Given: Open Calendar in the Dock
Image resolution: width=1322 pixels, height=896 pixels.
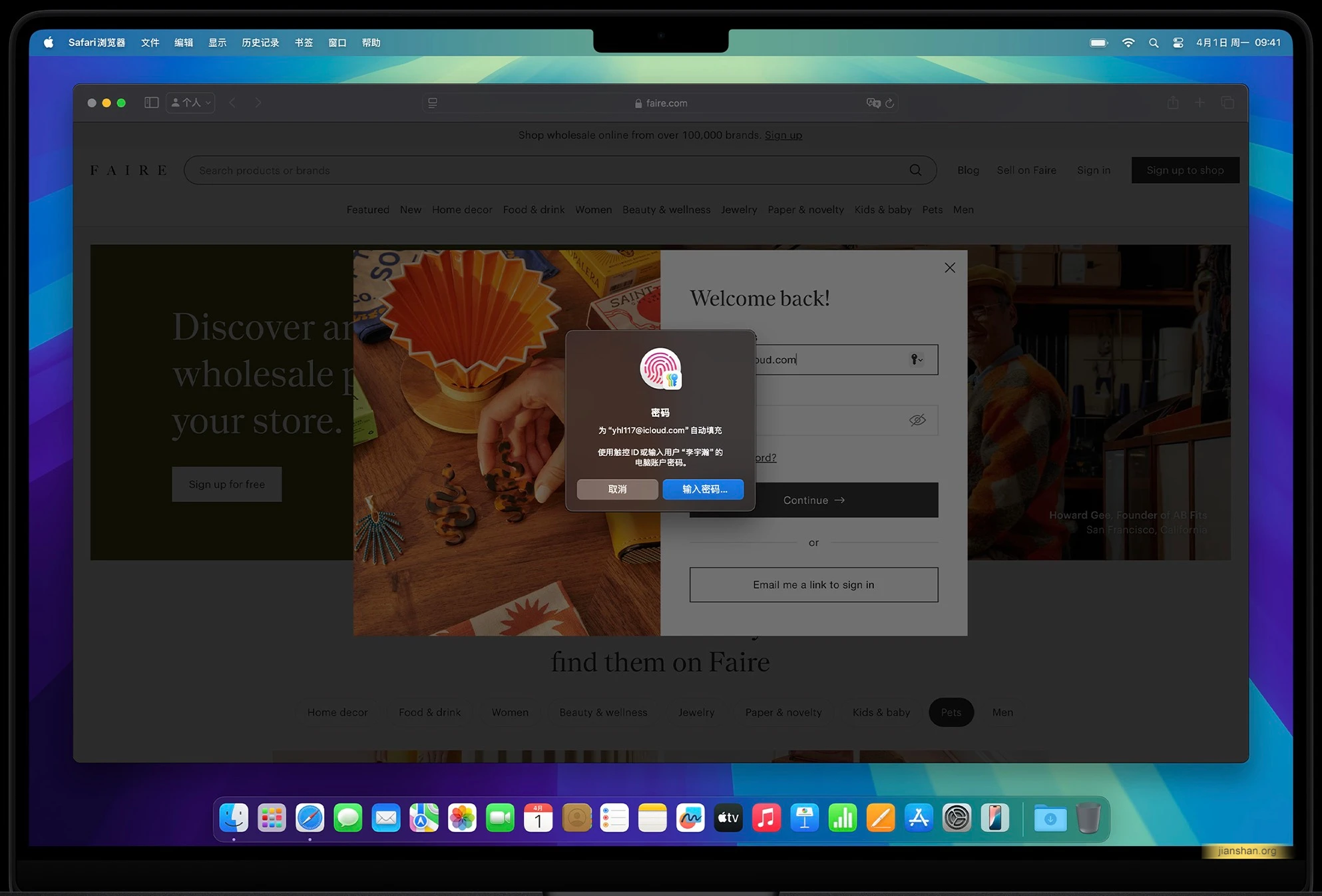Looking at the screenshot, I should pos(538,818).
